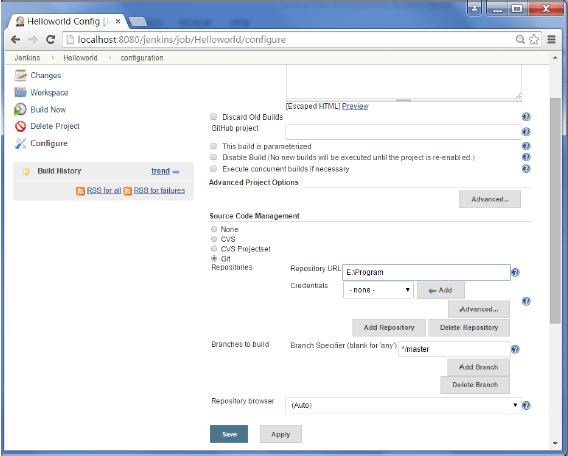Bookmark page with star icon
The height and width of the screenshot is (456, 568).
tap(534, 39)
